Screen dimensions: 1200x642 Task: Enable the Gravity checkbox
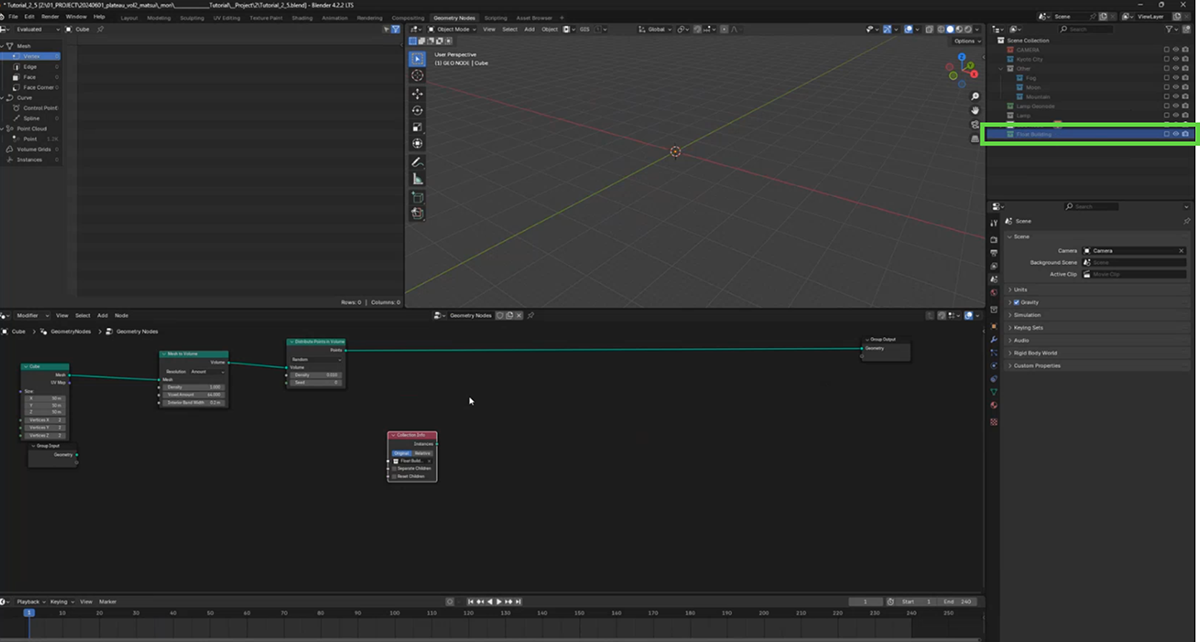pos(1017,302)
